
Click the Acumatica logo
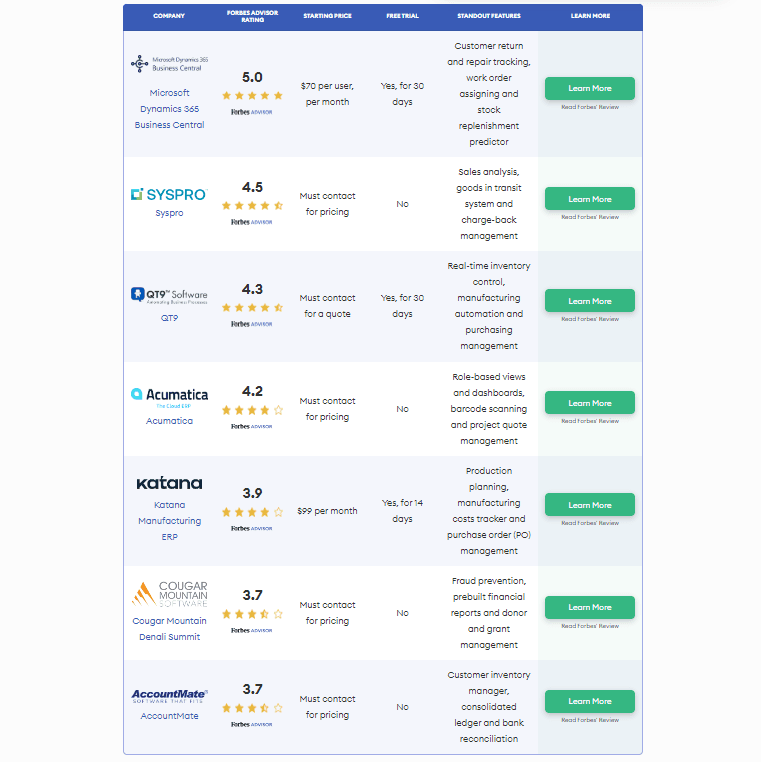coord(169,396)
